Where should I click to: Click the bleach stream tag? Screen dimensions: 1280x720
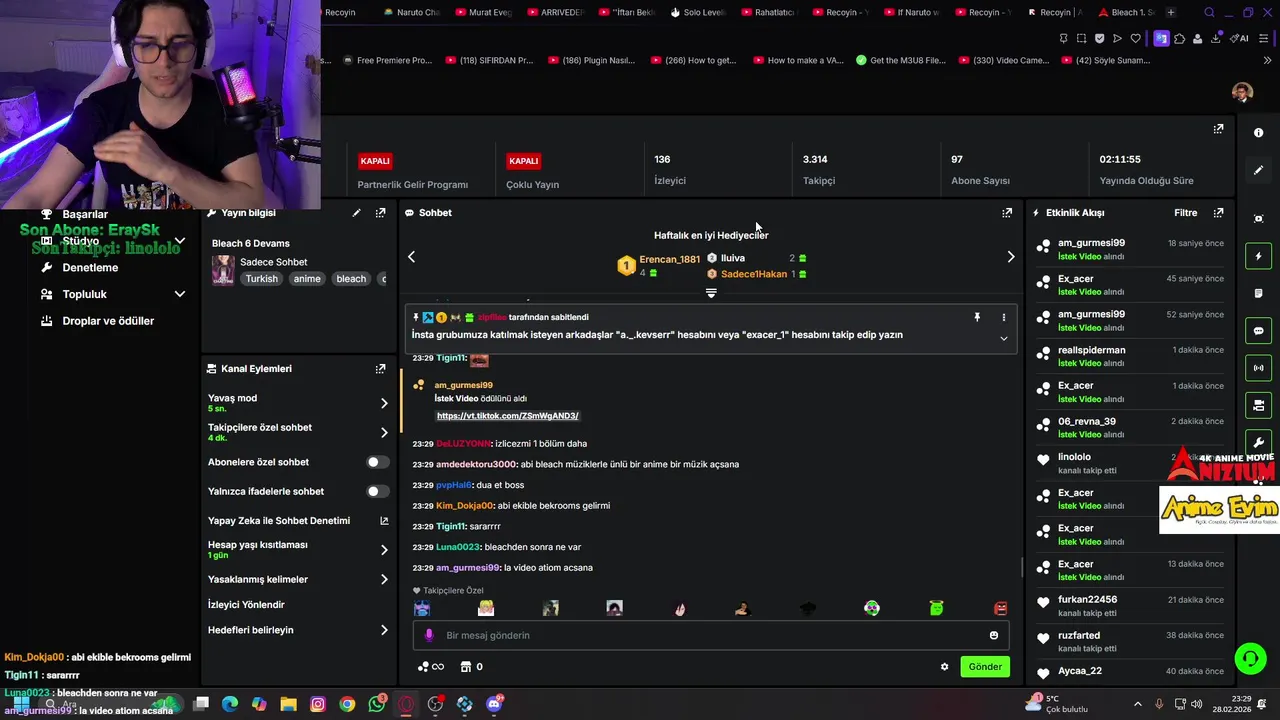[x=351, y=279]
